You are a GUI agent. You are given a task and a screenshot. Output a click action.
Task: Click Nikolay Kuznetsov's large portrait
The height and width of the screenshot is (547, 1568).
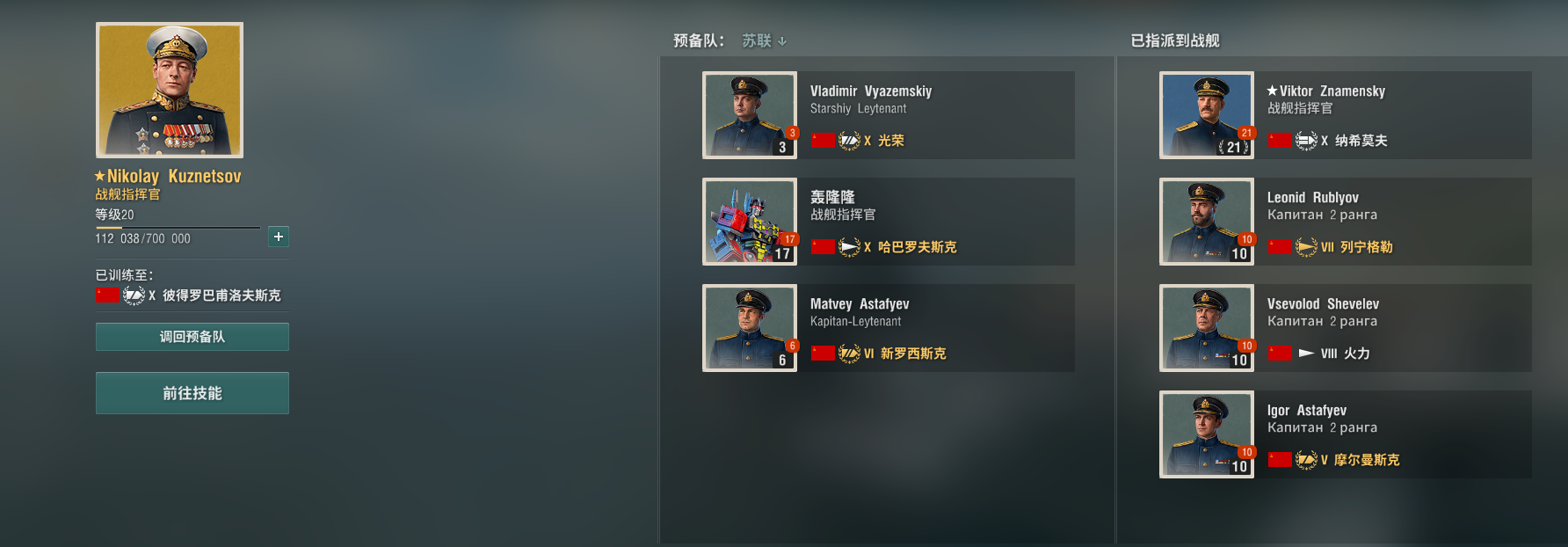point(170,91)
